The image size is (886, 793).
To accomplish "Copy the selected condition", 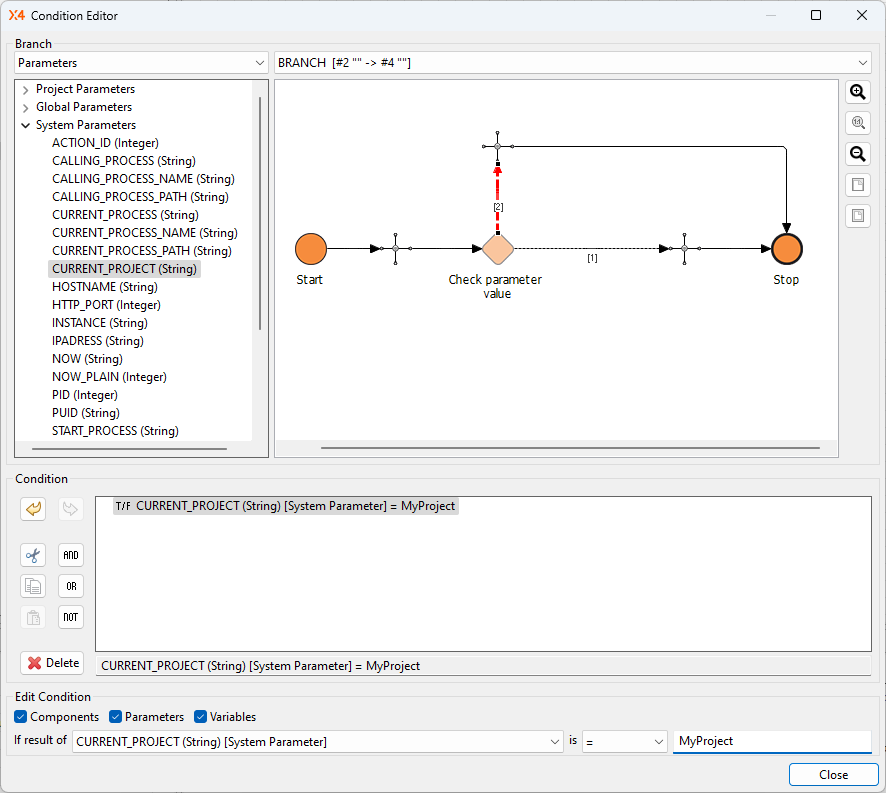I will coord(32,586).
